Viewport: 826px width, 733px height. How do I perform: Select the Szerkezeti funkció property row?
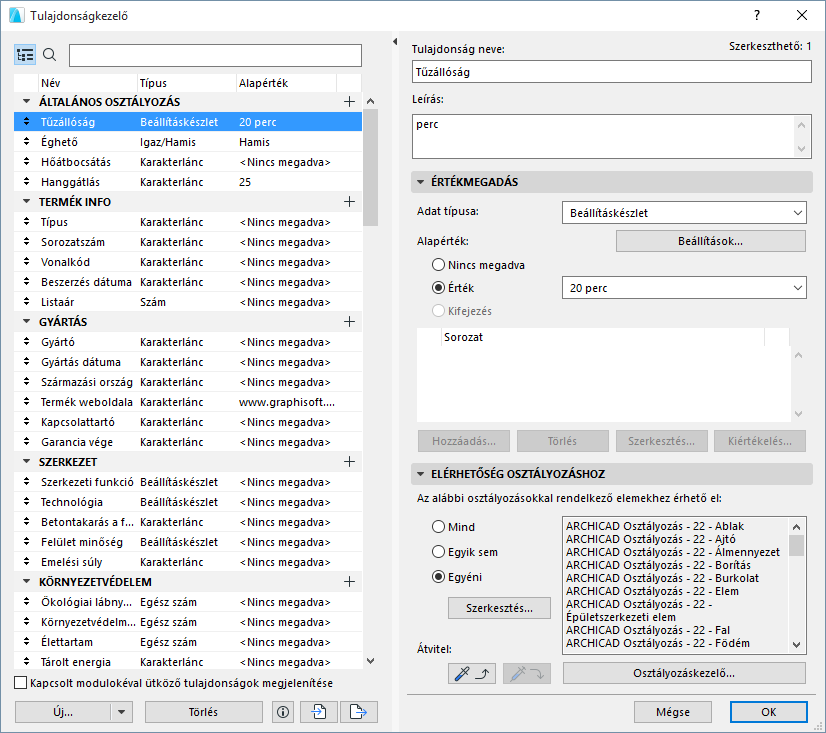pos(188,482)
